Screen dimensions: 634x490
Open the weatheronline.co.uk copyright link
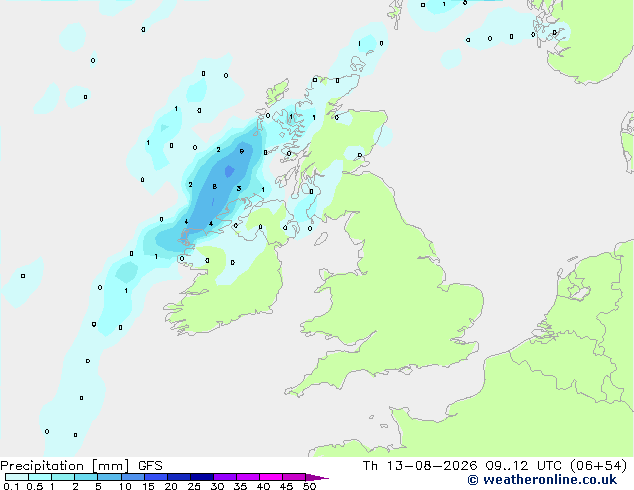coord(542,480)
